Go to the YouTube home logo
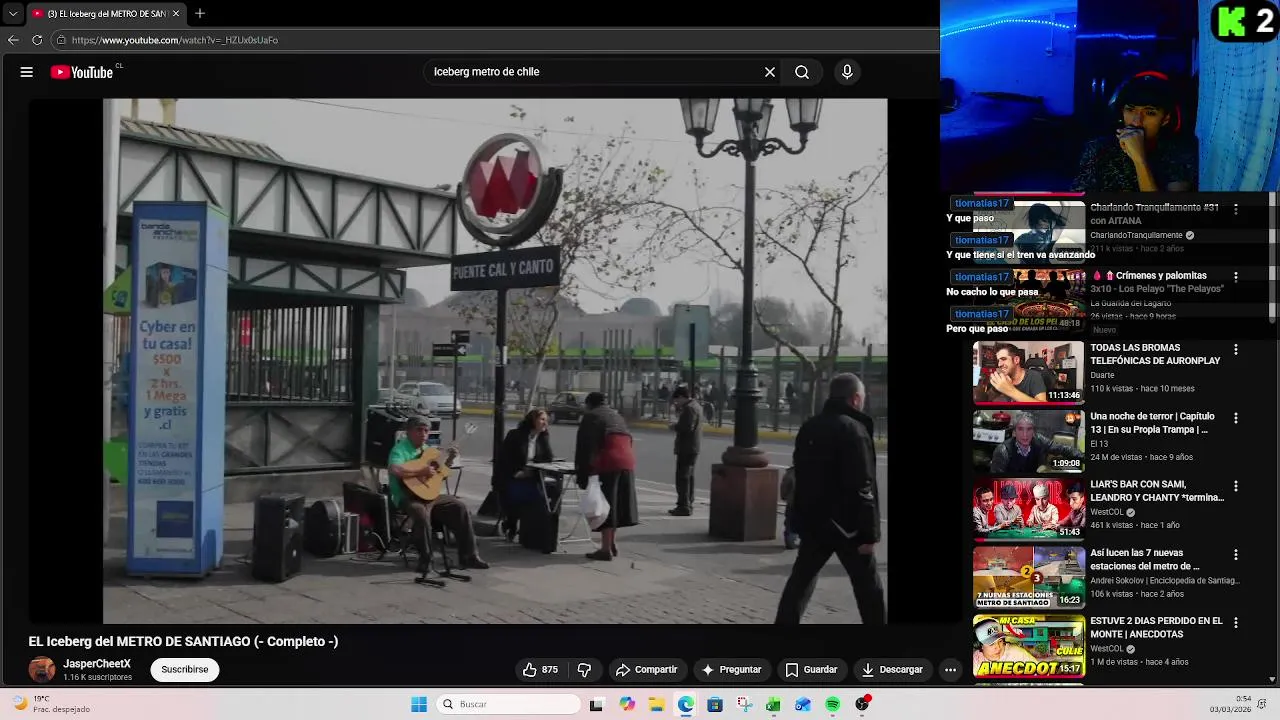Image resolution: width=1280 pixels, height=720 pixels. [82, 72]
